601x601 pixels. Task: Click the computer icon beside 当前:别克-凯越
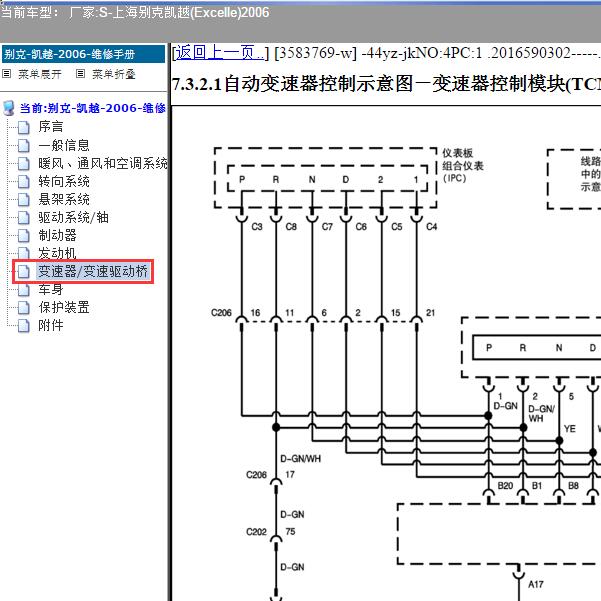click(x=9, y=108)
